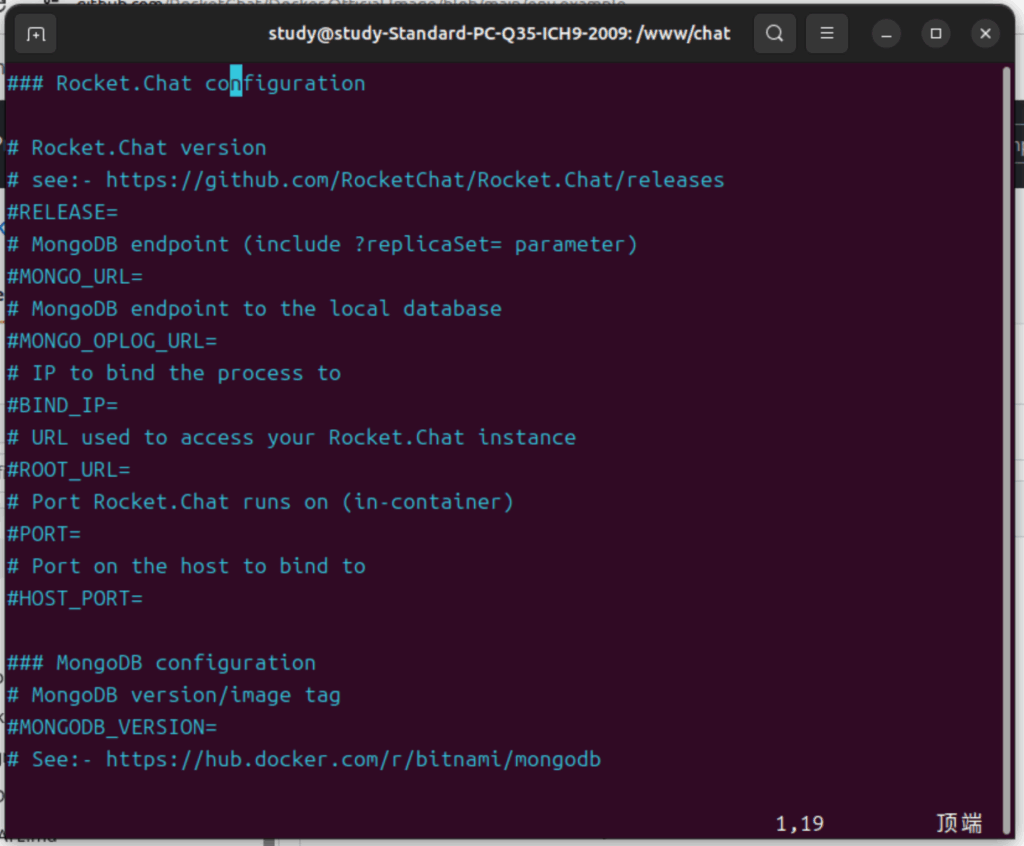1024x846 pixels.
Task: Open a new terminal tab
Action: 36,33
